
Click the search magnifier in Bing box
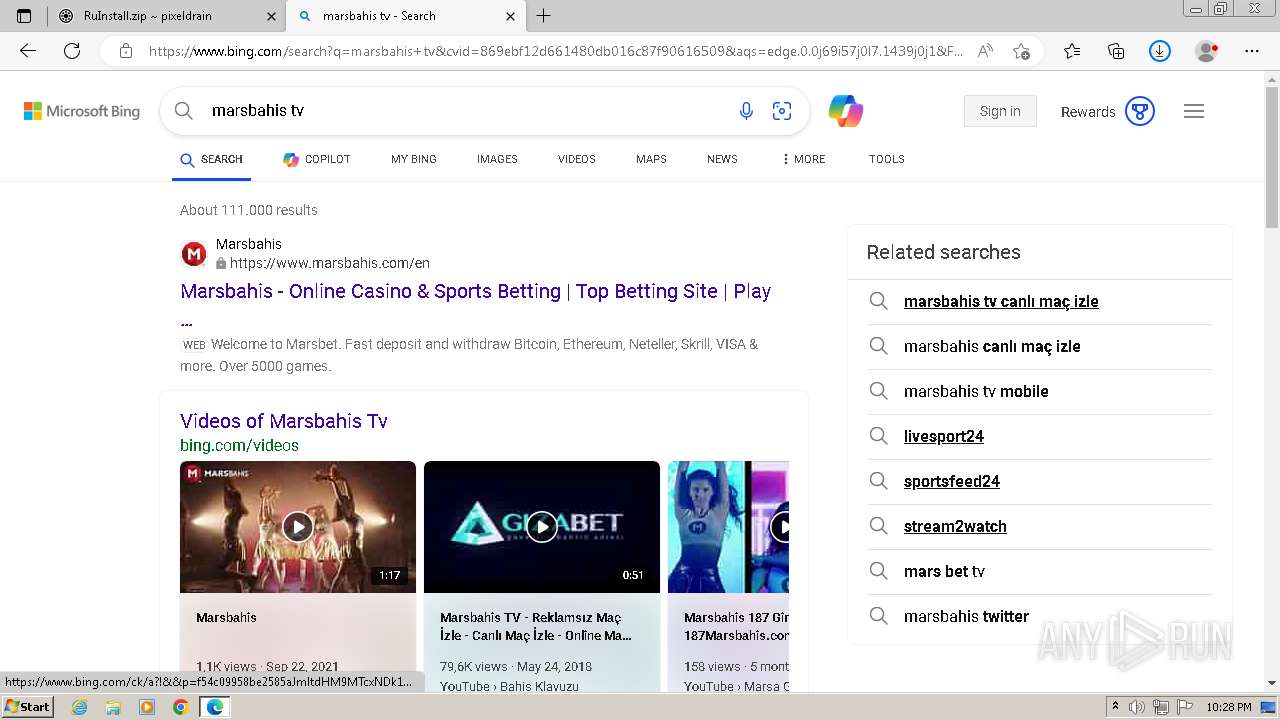184,111
